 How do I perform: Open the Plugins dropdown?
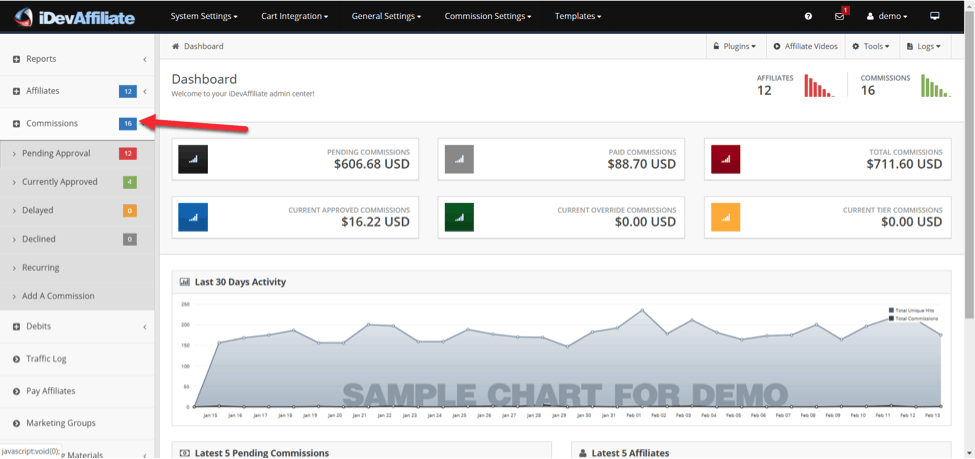click(734, 47)
